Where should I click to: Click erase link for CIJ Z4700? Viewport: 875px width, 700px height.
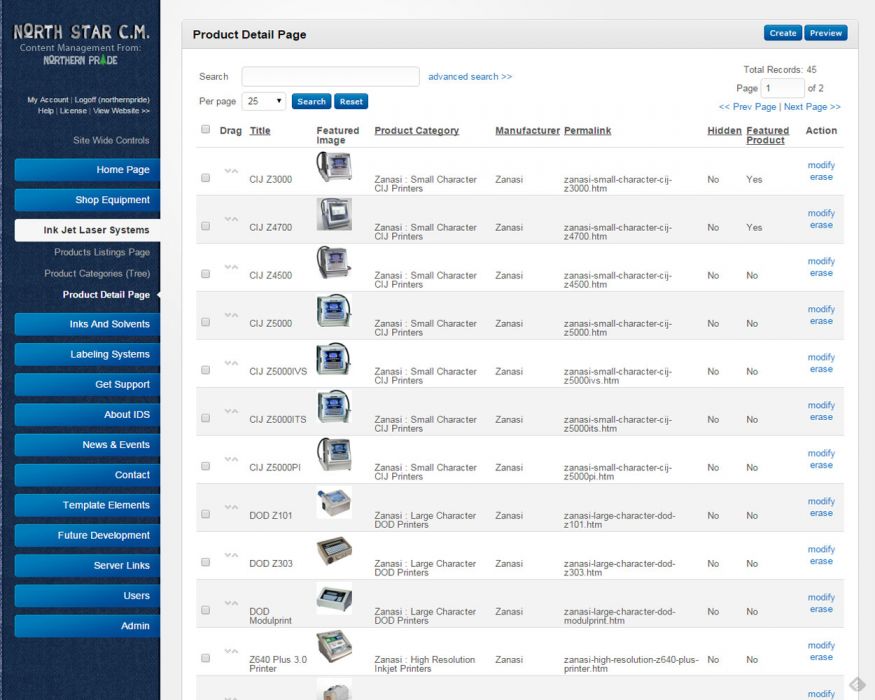pos(821,225)
